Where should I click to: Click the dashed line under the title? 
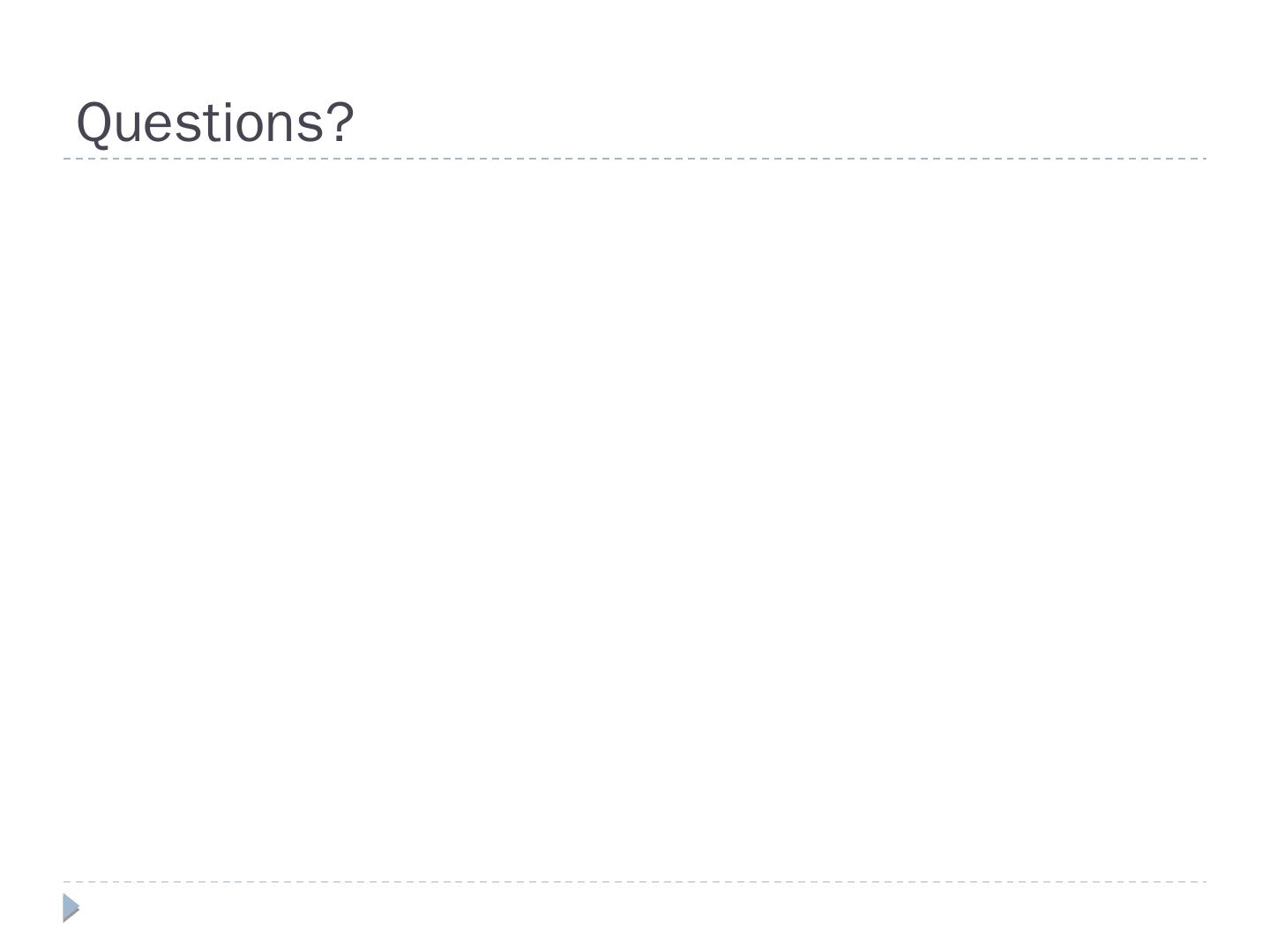635,159
